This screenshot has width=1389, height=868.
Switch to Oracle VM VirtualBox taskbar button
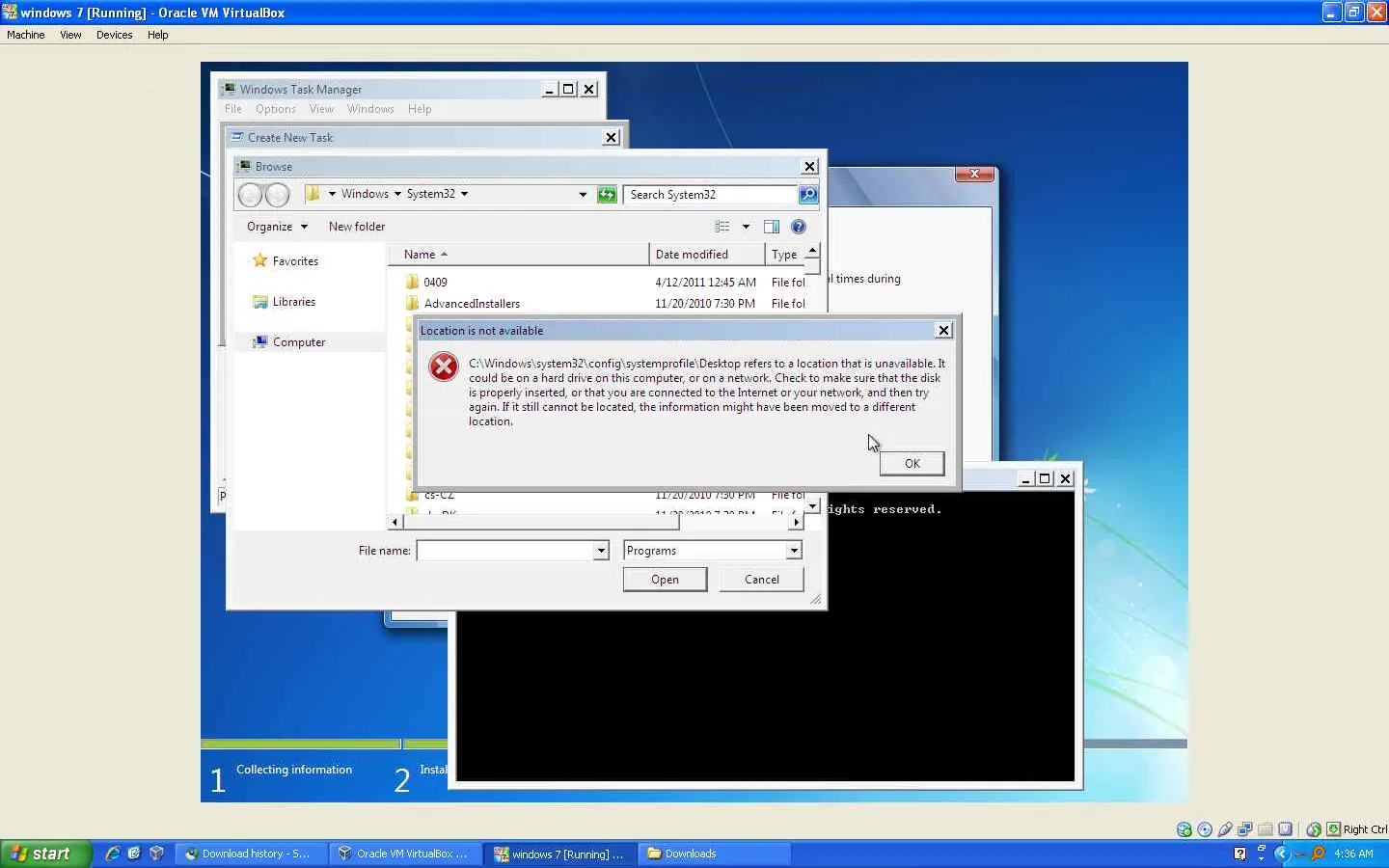click(403, 854)
